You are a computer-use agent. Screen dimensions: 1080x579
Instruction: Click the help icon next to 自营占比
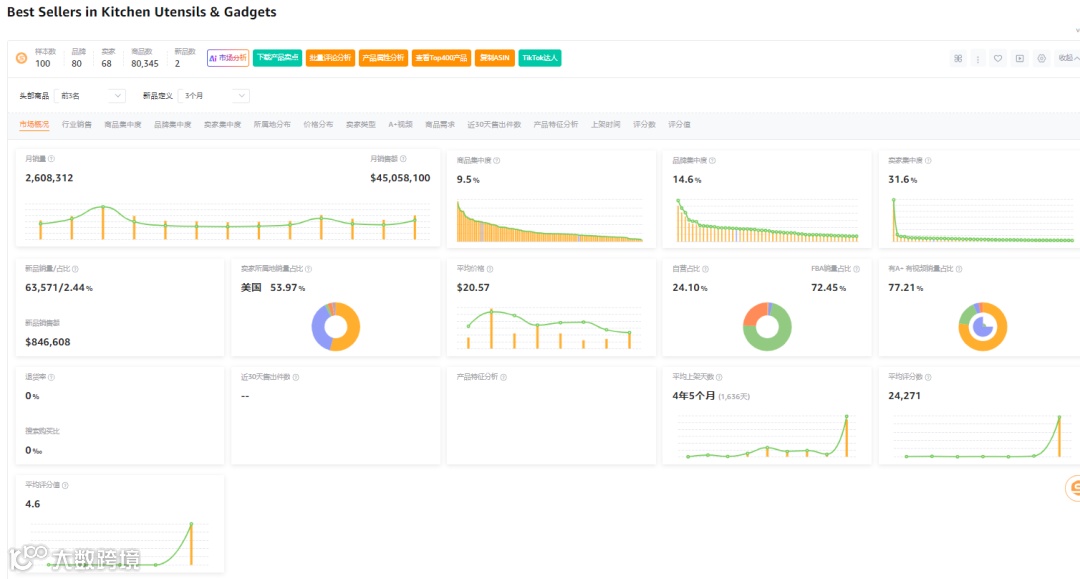705,269
